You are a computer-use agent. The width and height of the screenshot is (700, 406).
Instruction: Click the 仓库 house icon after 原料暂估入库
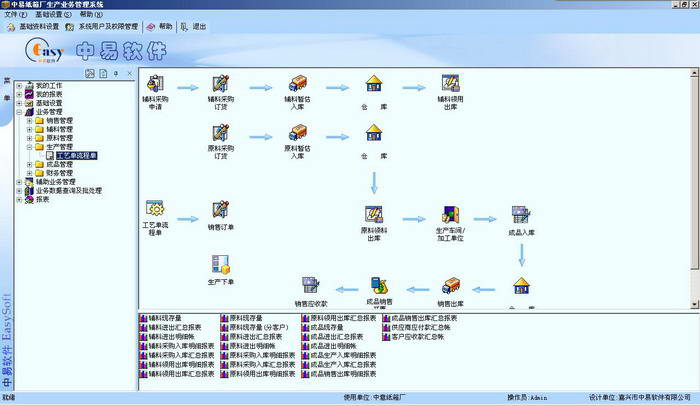pyautogui.click(x=374, y=133)
